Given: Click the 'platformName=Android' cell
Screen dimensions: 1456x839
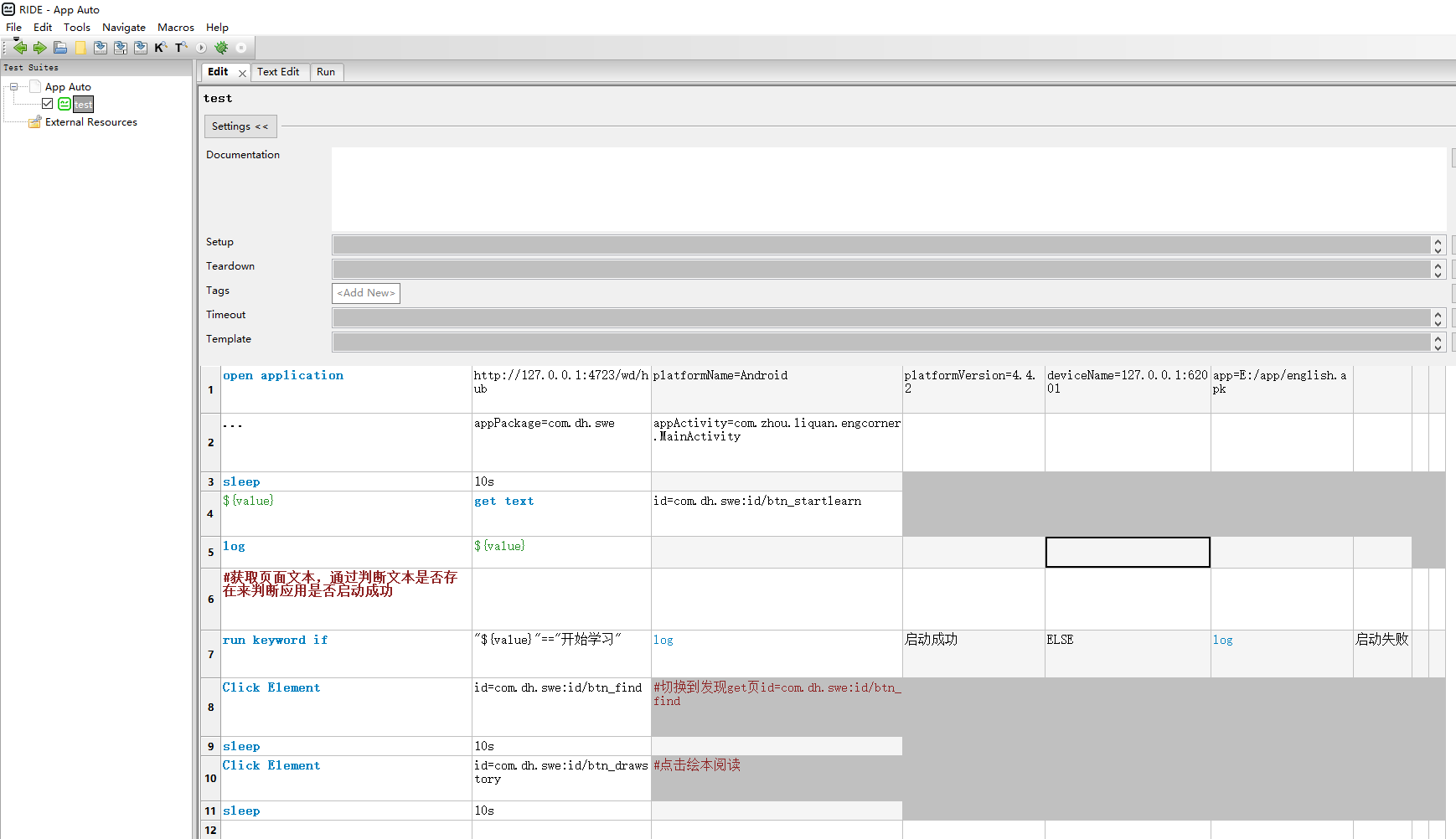Looking at the screenshot, I should (x=777, y=389).
